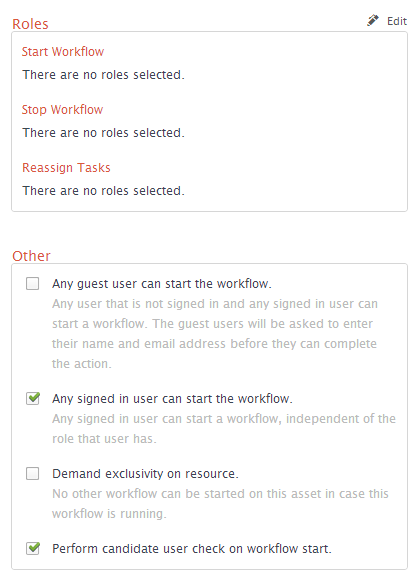
Task: Enable Any guest user can start workflow checkbox
Action: (33, 284)
